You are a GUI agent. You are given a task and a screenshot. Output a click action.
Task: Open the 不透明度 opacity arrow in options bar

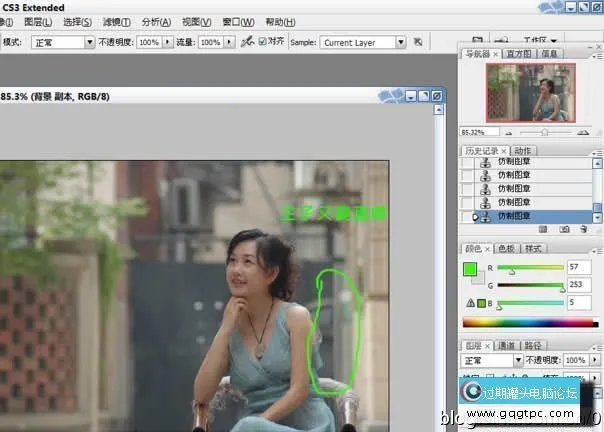click(168, 42)
